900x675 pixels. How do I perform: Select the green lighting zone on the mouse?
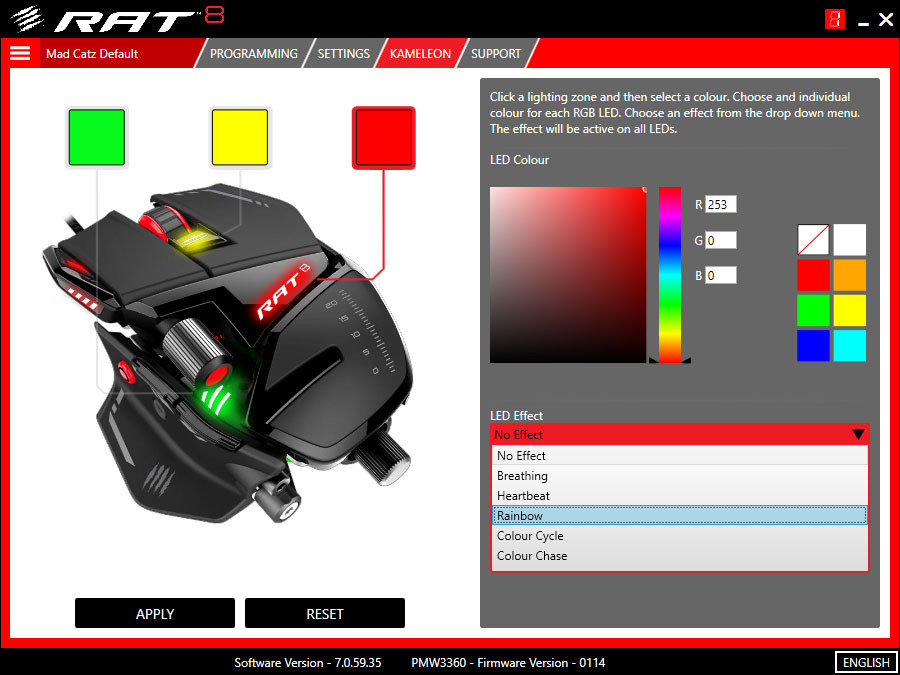(x=96, y=137)
